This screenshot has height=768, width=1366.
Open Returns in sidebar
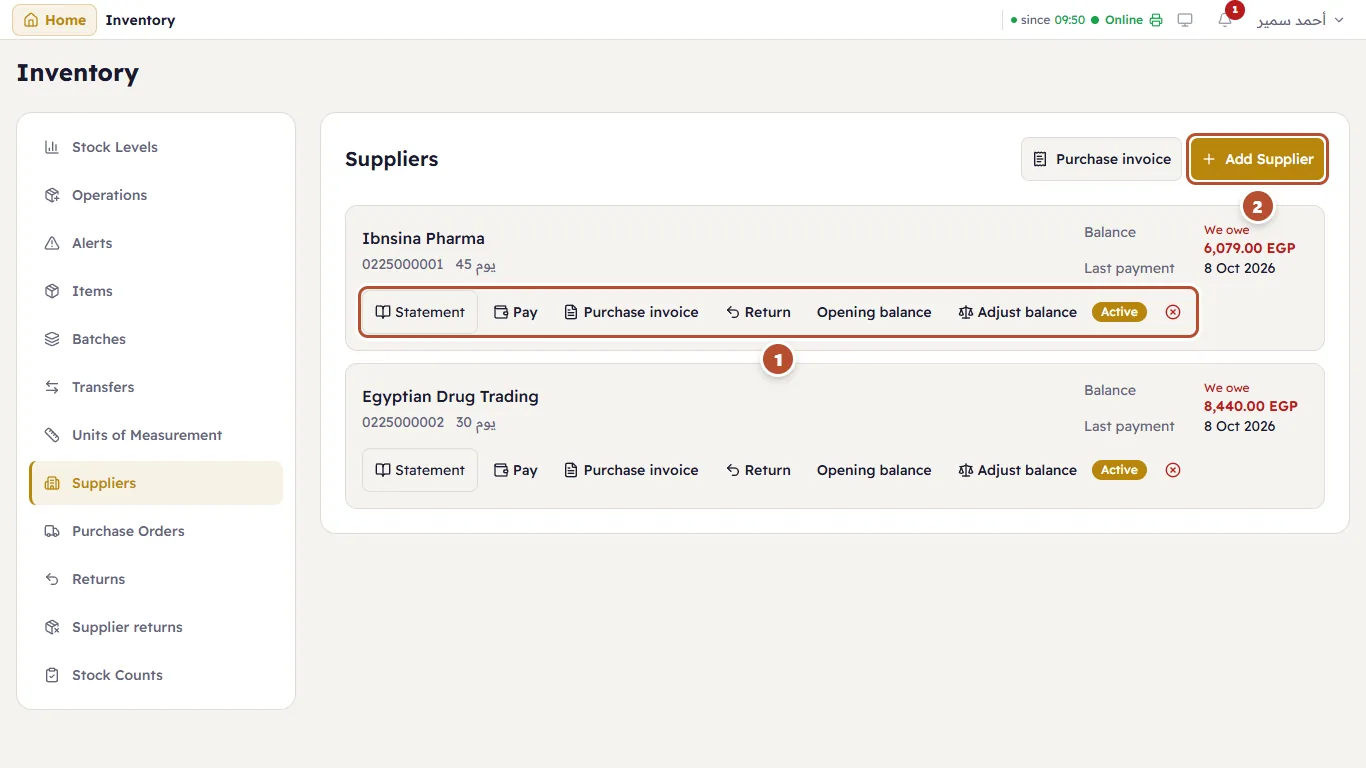click(156, 579)
